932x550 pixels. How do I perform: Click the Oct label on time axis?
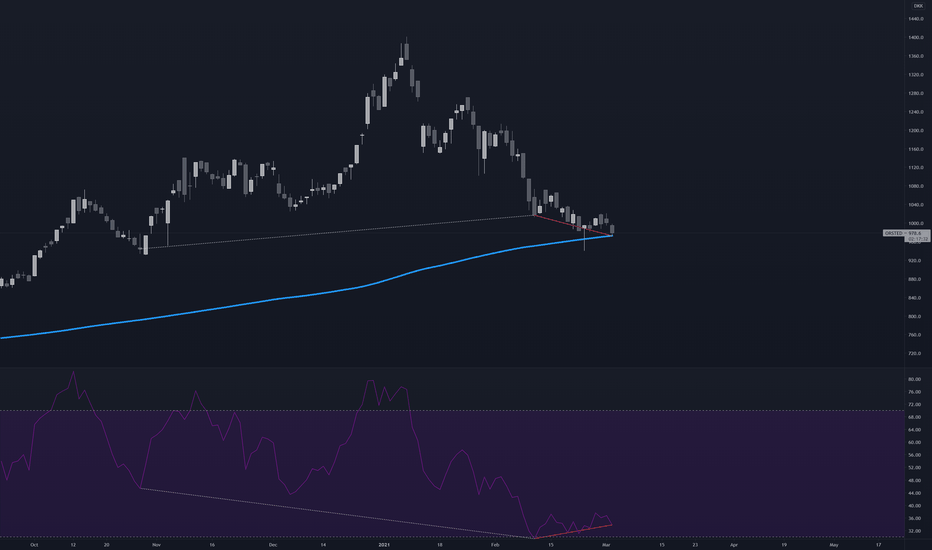pyautogui.click(x=34, y=545)
